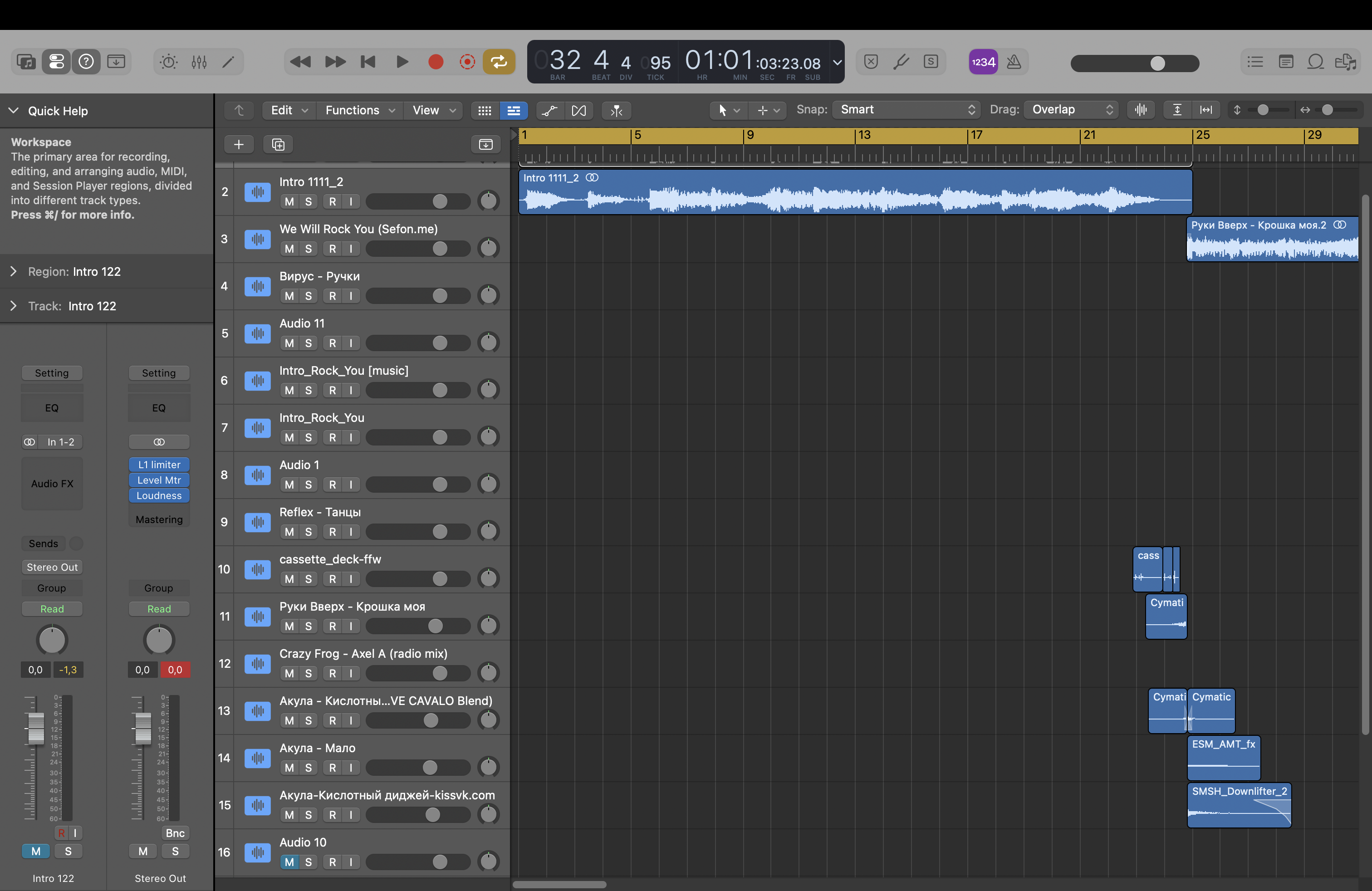Open the Loop Browser icon
Image resolution: width=1372 pixels, height=891 pixels.
(x=1315, y=62)
